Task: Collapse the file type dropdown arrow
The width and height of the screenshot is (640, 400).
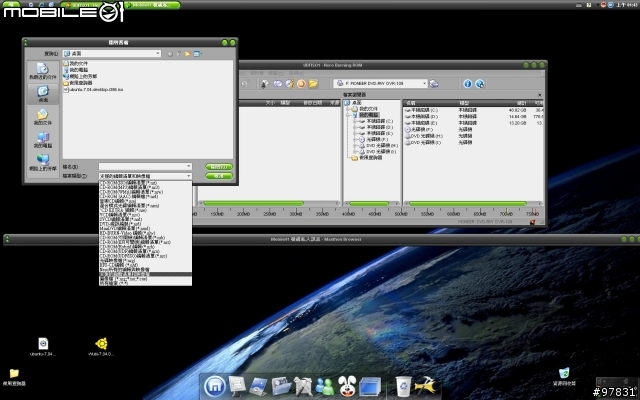Action: [x=189, y=176]
